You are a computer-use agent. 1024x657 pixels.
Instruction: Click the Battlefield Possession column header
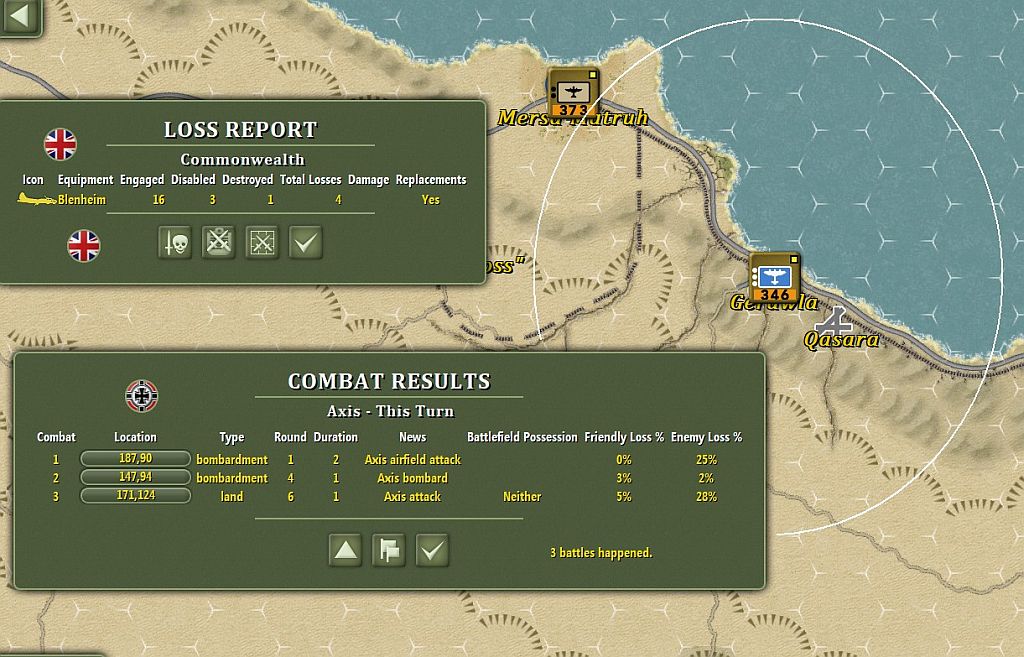[522, 437]
